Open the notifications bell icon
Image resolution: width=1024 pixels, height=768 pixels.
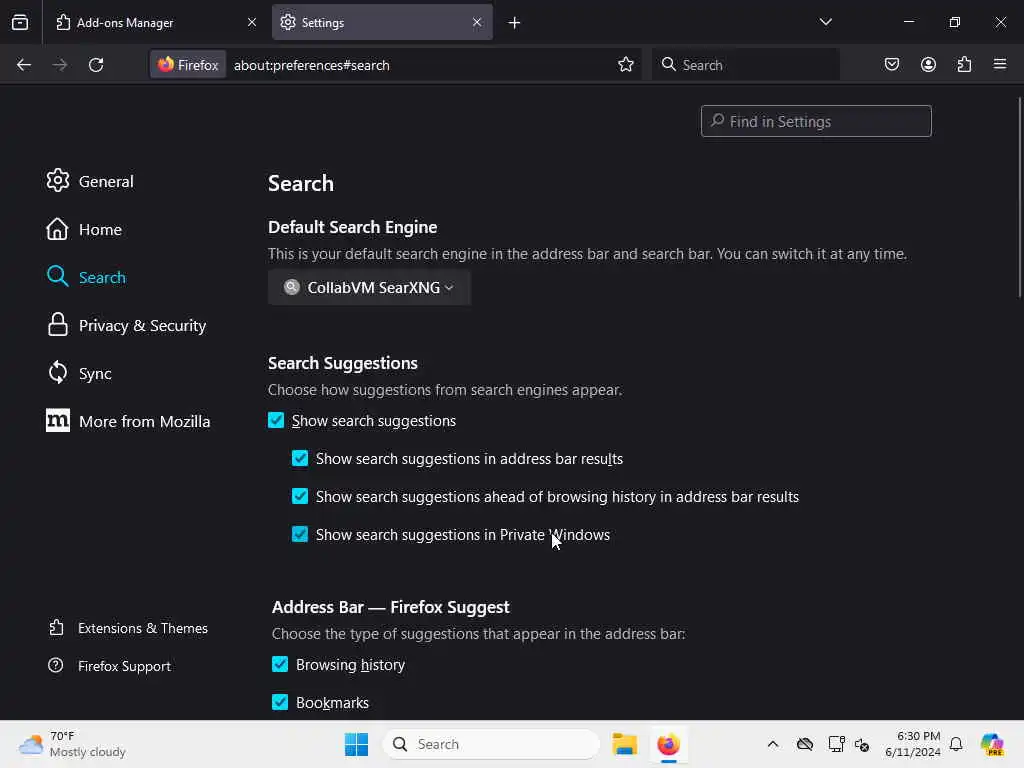pyautogui.click(x=956, y=744)
